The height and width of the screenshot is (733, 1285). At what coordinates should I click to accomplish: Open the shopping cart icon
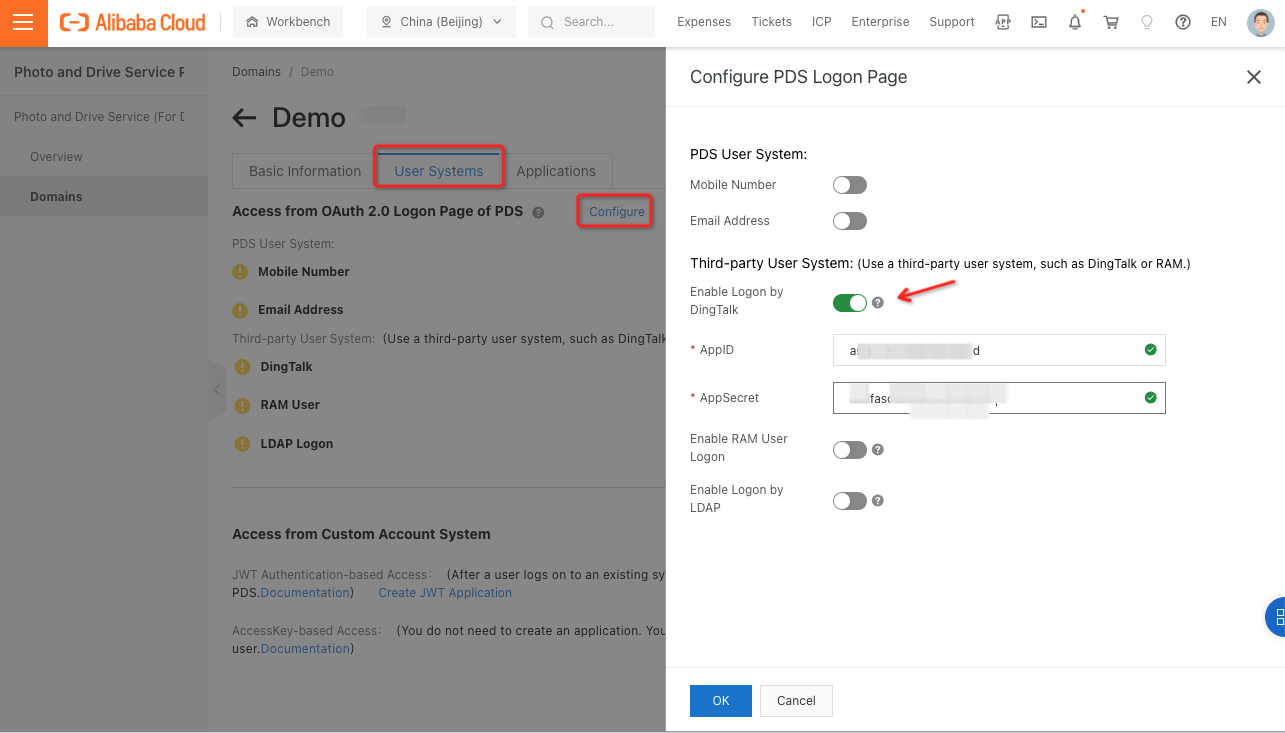1111,22
